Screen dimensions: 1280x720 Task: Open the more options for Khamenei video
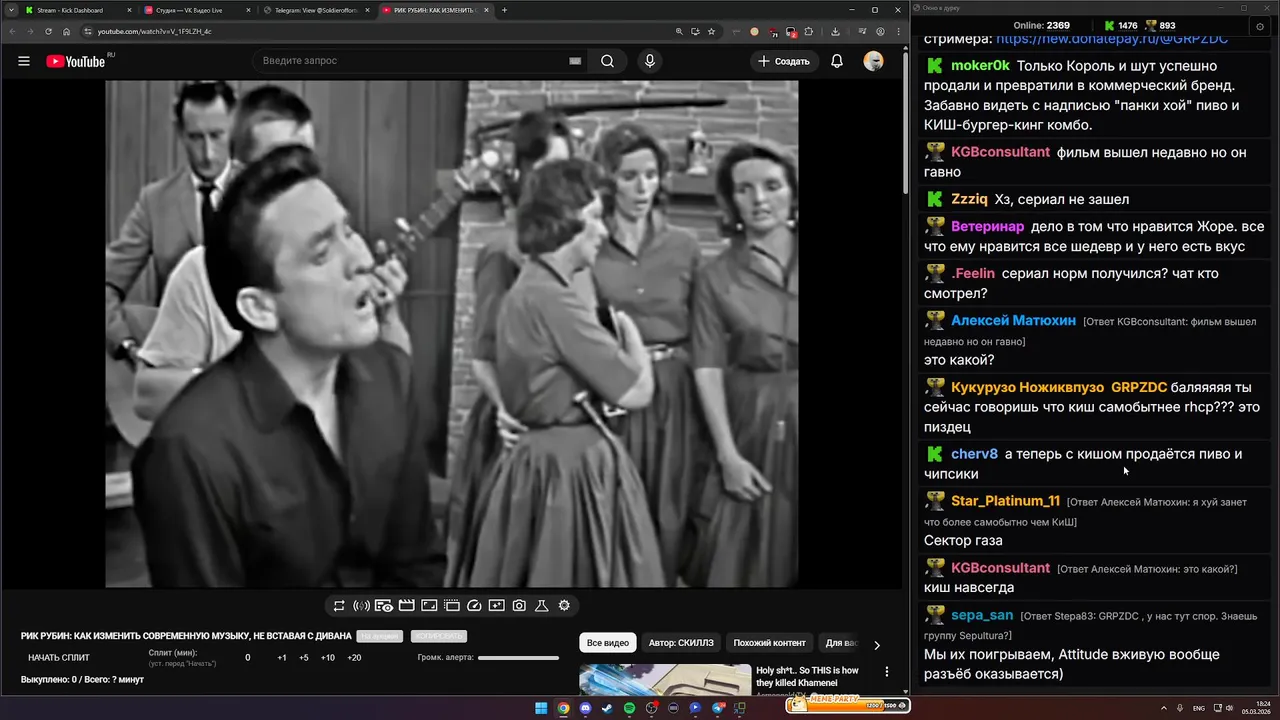[x=886, y=672]
